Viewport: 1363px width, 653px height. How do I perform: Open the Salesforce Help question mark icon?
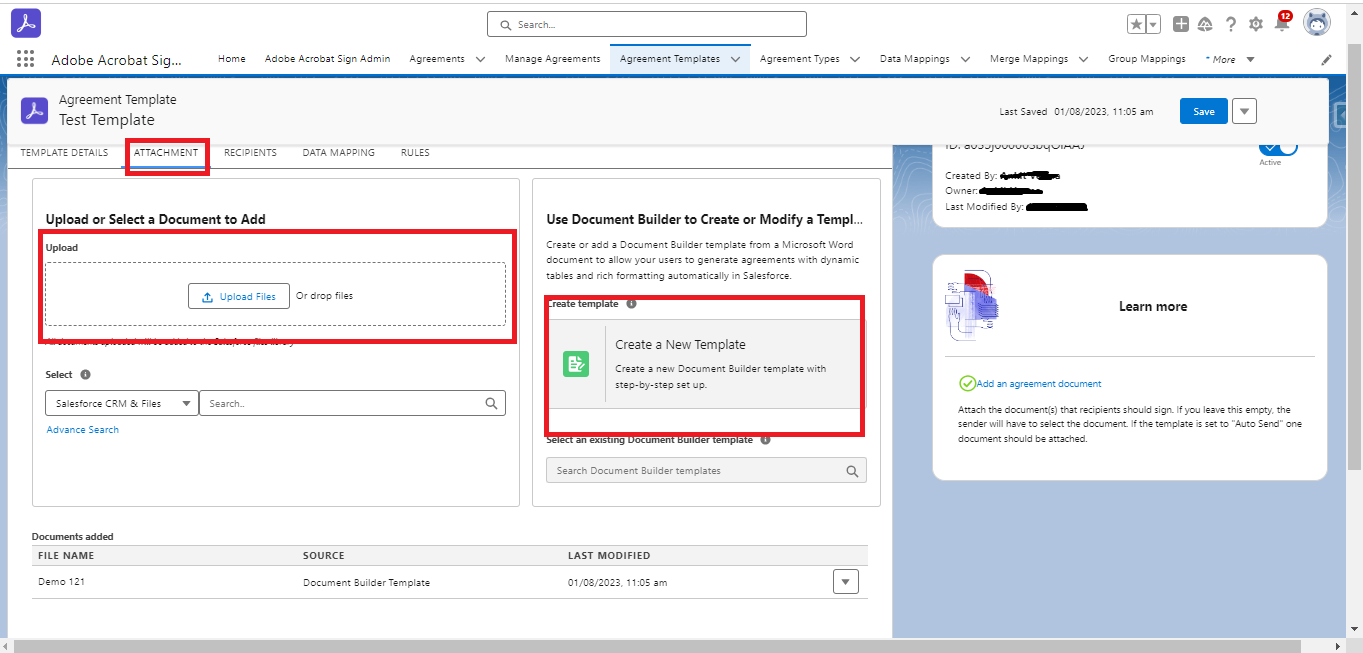(x=1231, y=24)
